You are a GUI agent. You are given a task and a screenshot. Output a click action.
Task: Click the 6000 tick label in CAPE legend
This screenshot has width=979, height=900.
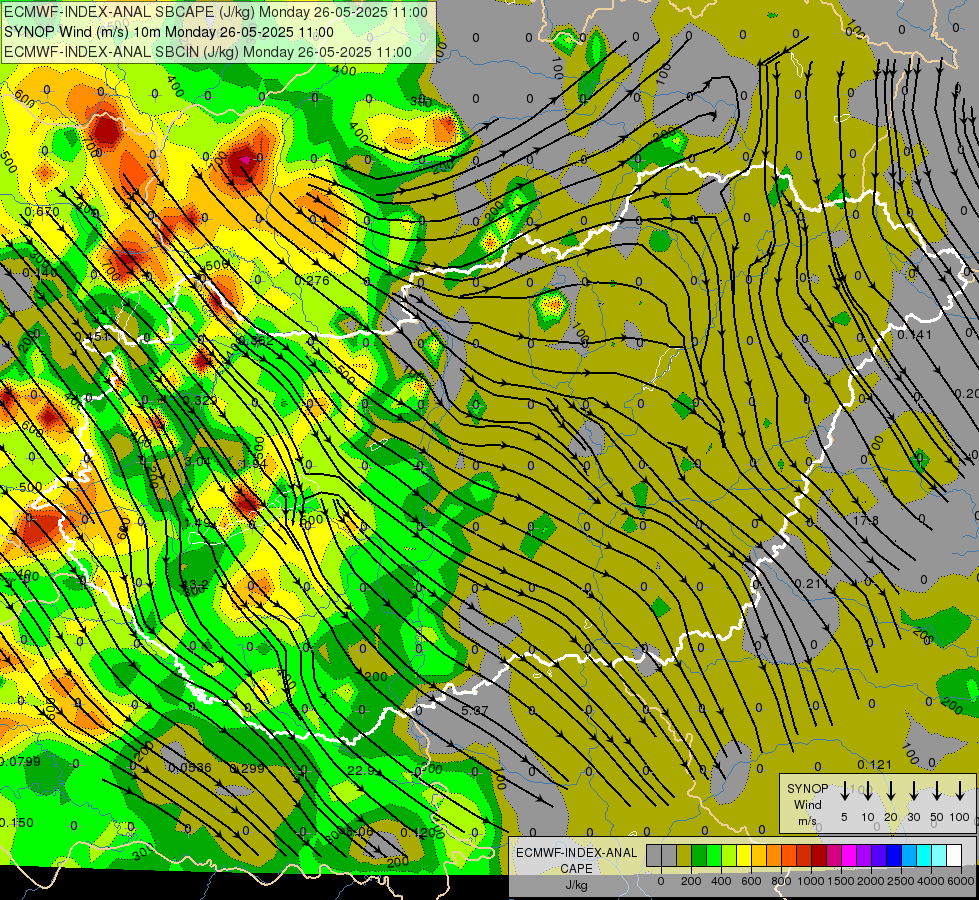961,881
